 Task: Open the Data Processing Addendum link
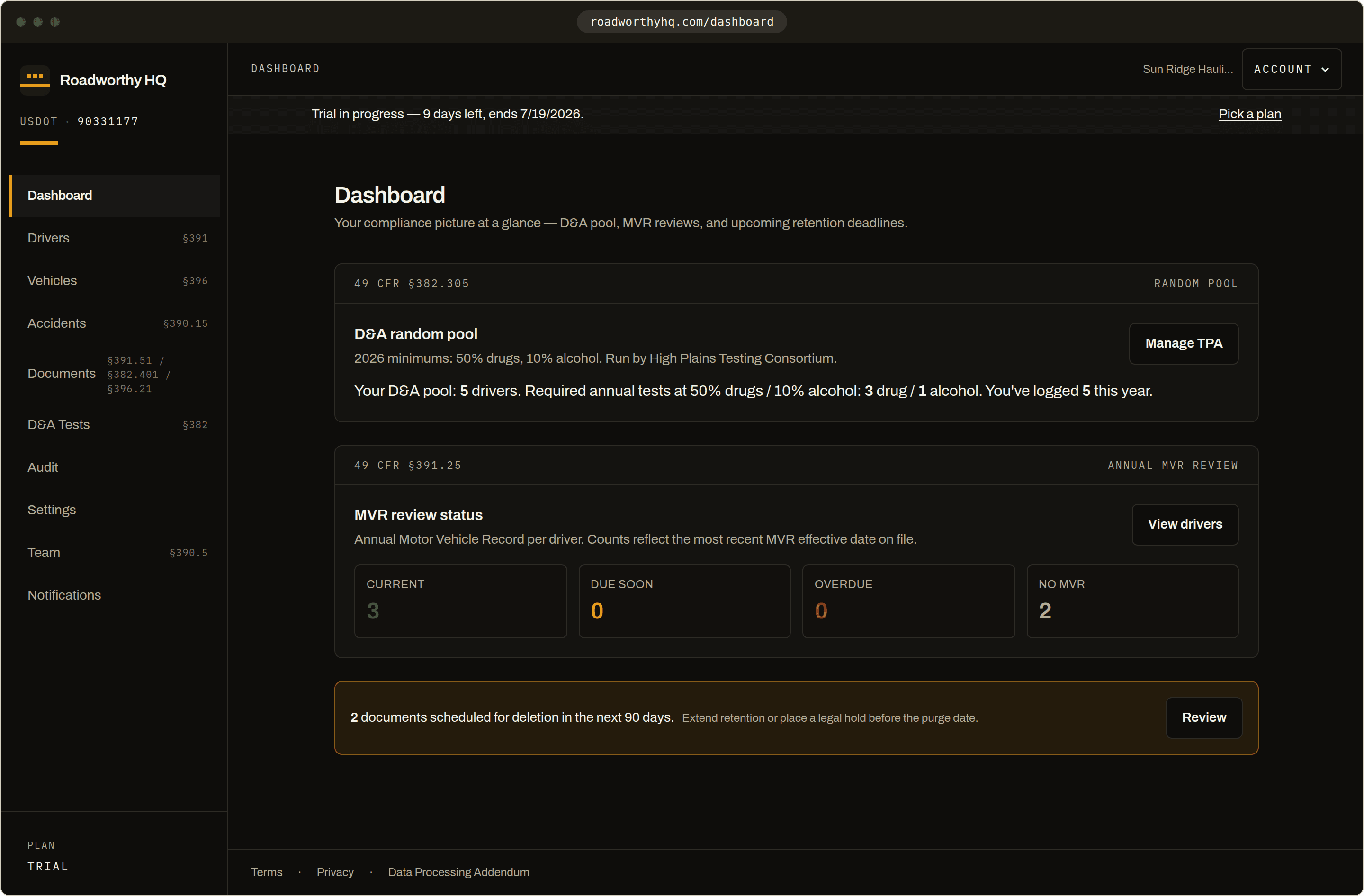point(458,872)
